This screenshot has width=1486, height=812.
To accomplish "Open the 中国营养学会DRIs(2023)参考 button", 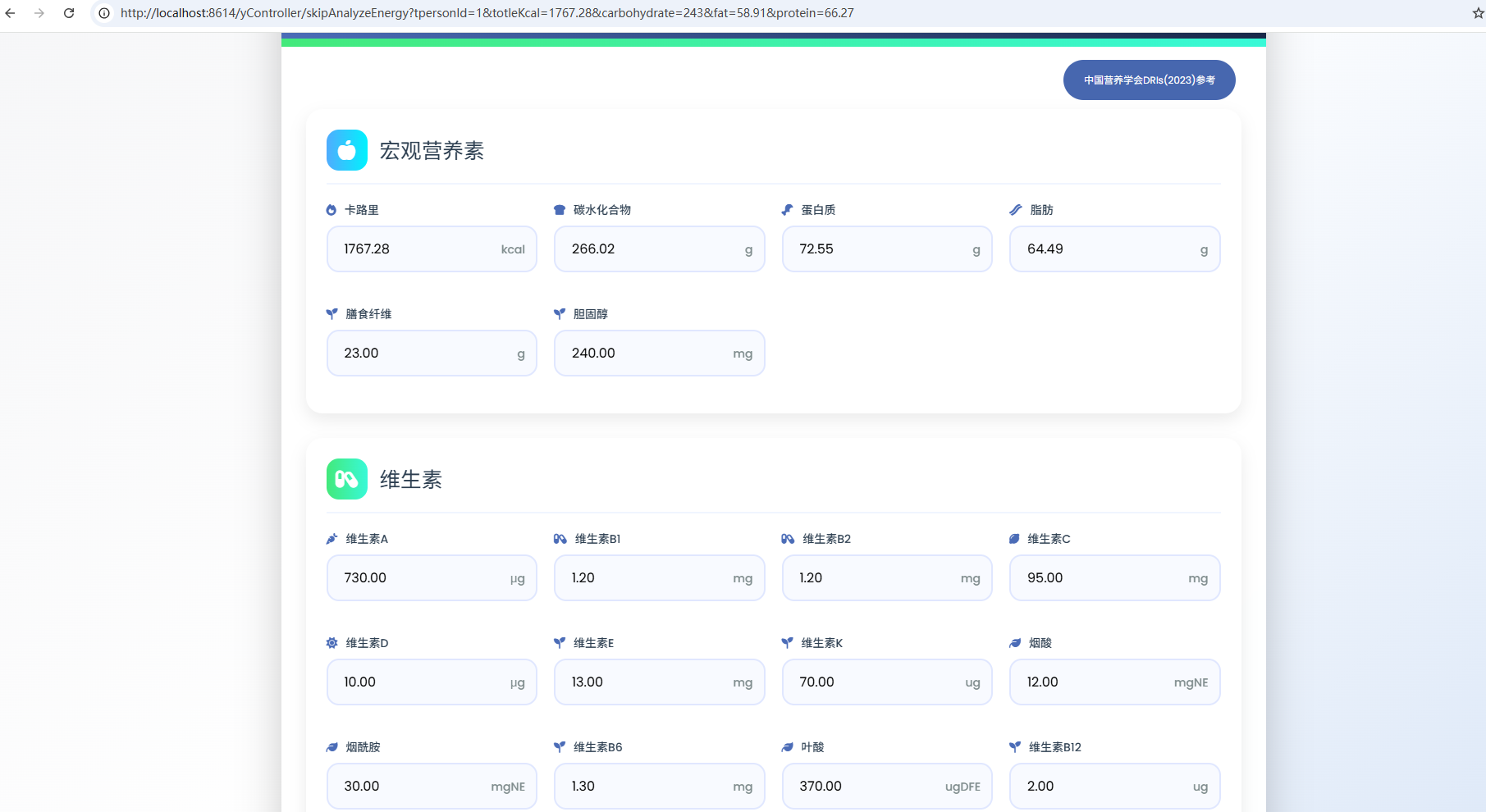I will pyautogui.click(x=1149, y=80).
